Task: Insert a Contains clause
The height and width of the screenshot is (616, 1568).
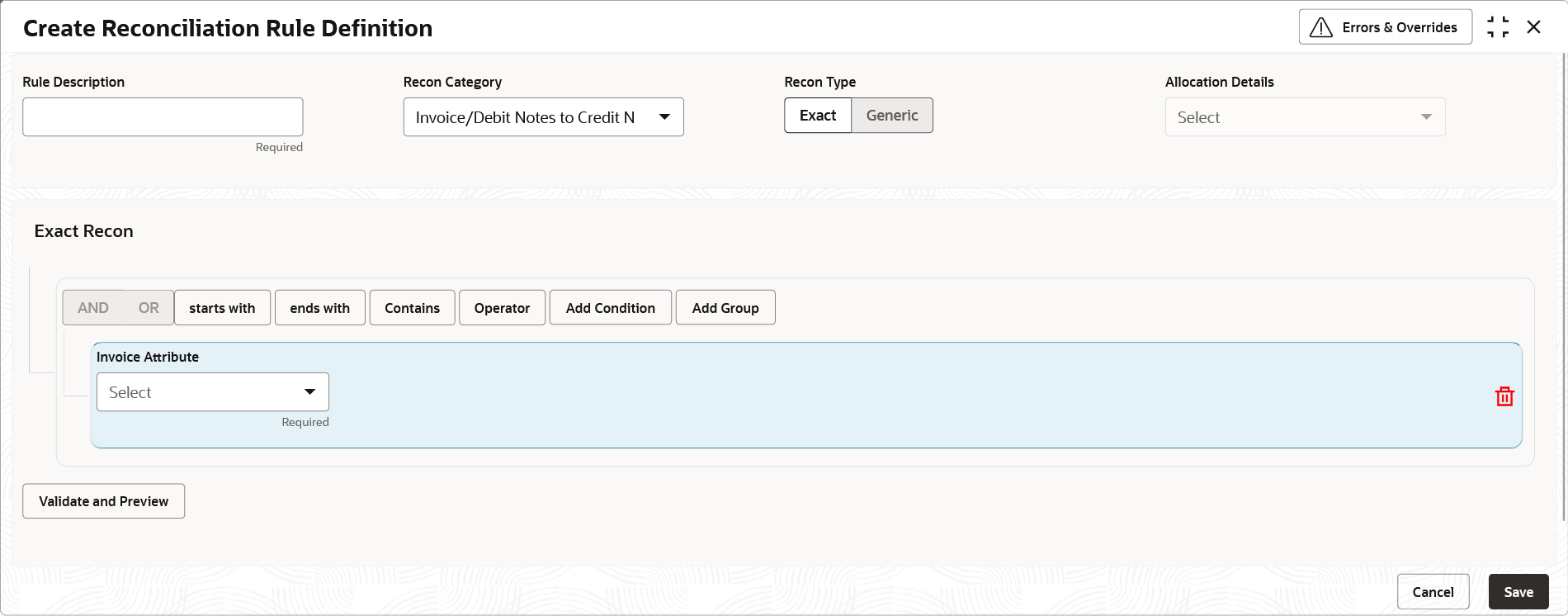Action: (413, 307)
